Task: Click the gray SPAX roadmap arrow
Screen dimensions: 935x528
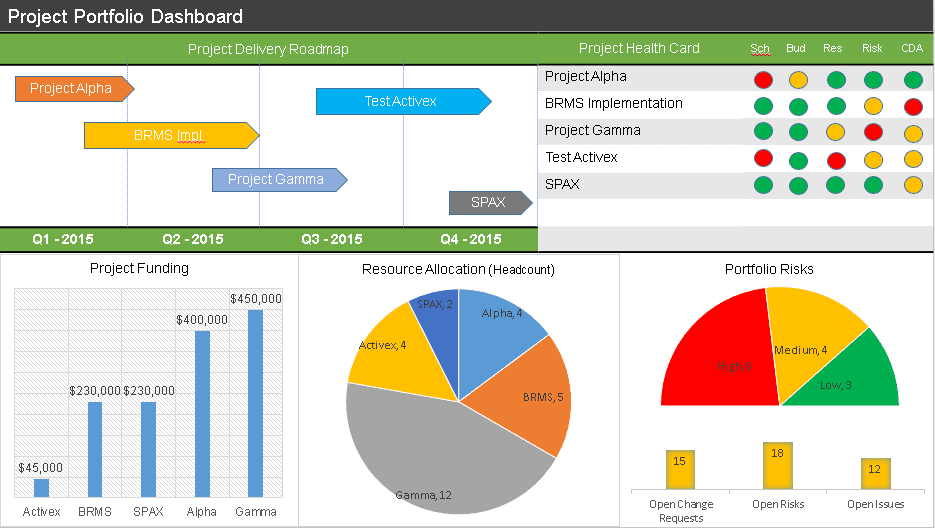Action: pos(488,203)
